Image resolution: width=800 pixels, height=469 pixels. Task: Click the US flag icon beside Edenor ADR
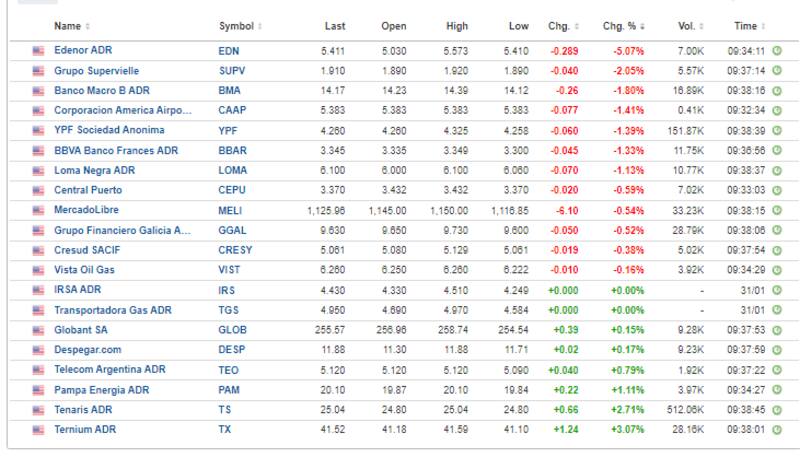click(x=39, y=50)
